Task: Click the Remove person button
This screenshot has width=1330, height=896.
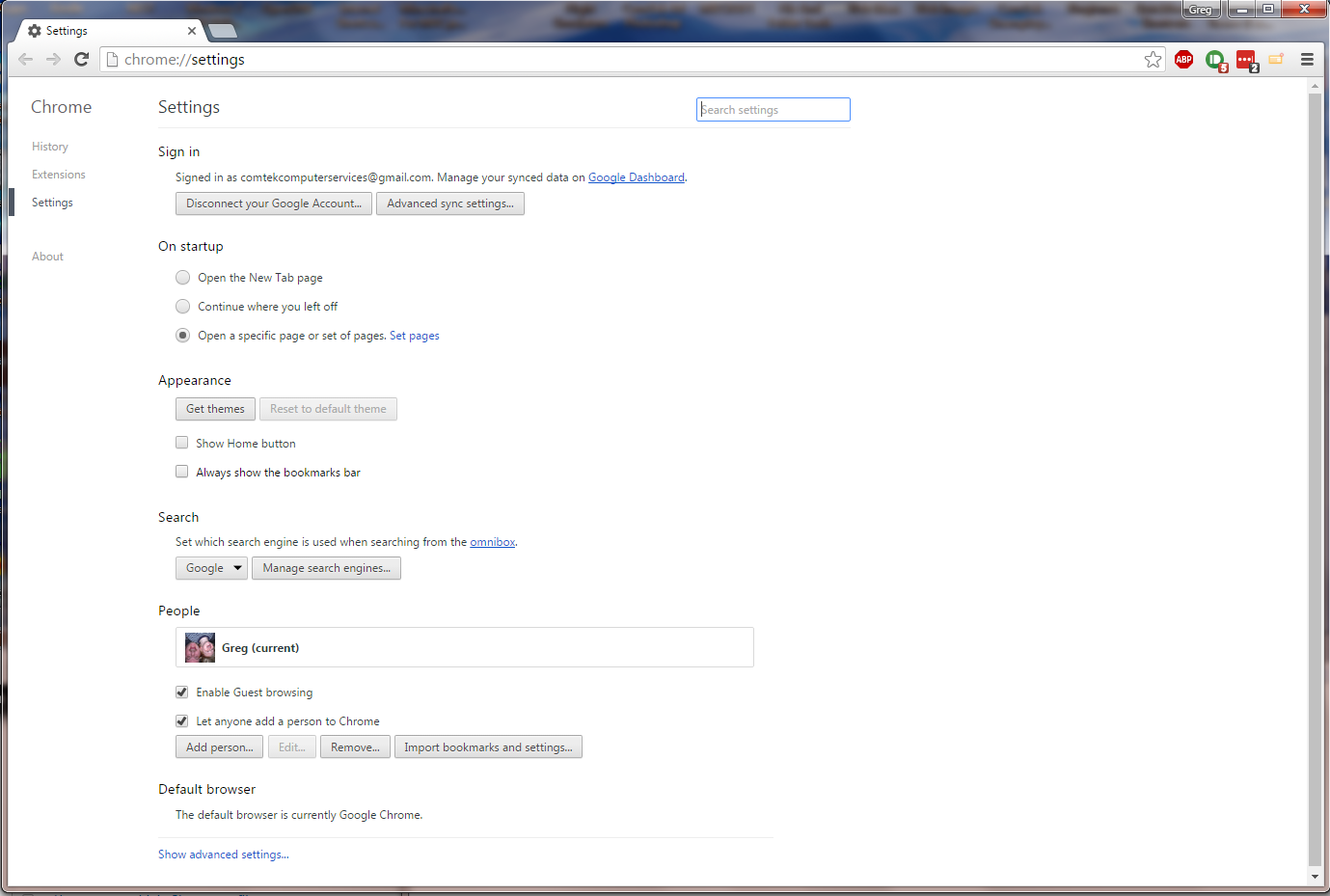Action: click(x=355, y=747)
